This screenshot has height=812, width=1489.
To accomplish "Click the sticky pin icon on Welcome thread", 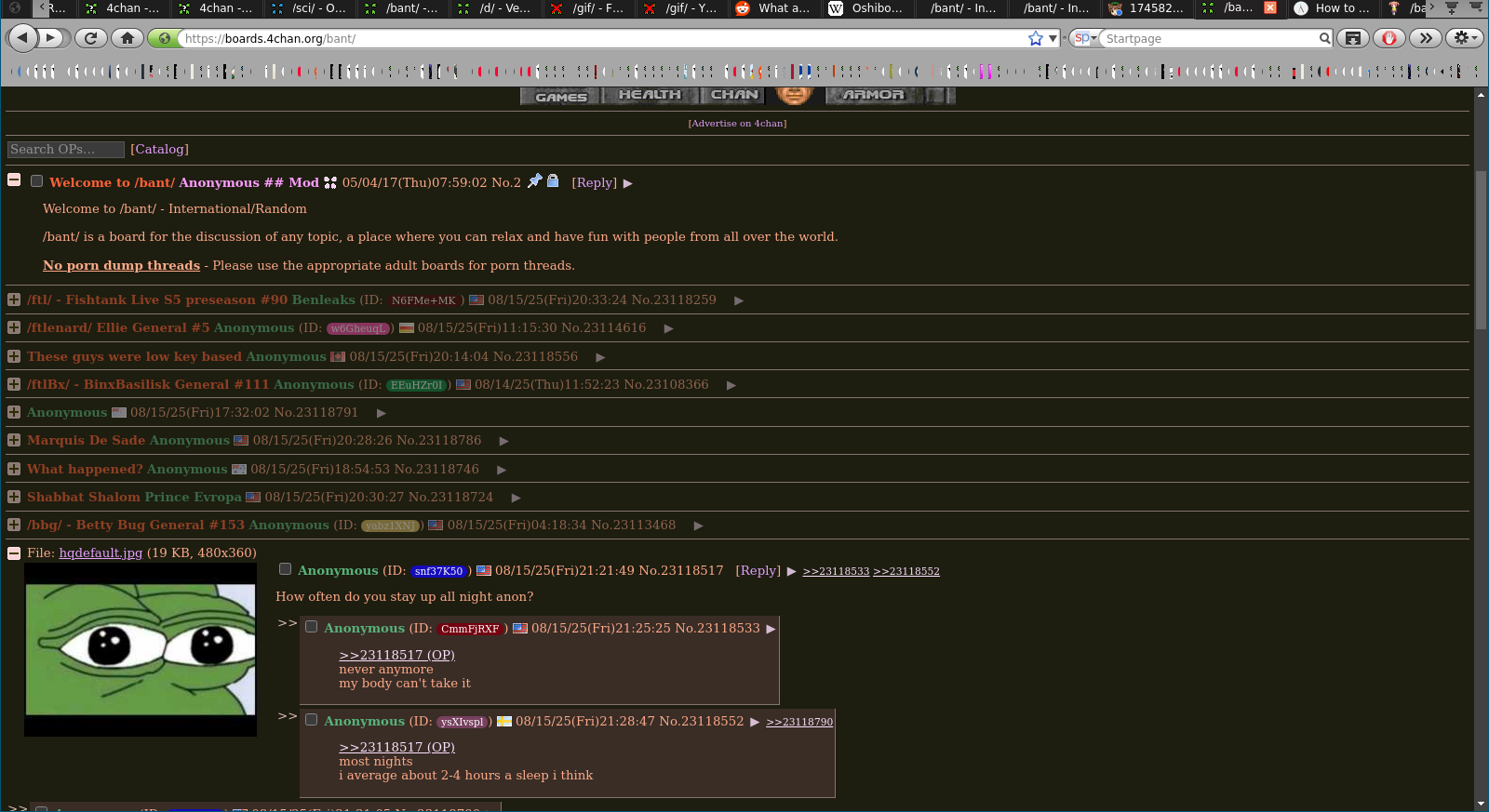I will click(534, 181).
